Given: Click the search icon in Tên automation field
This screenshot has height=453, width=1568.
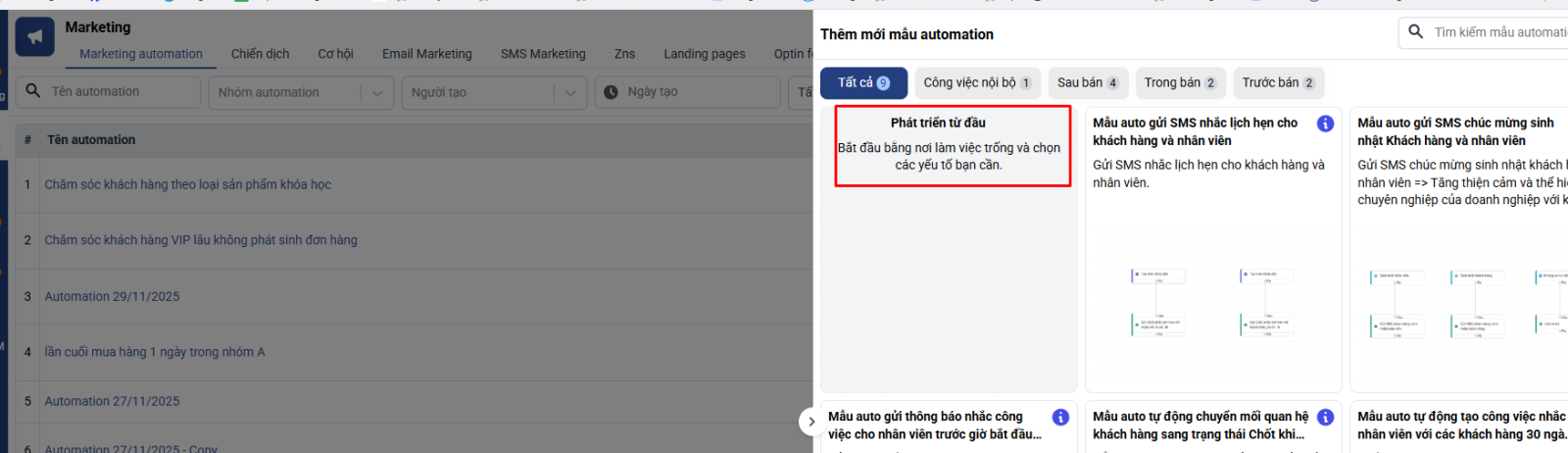Looking at the screenshot, I should [33, 91].
